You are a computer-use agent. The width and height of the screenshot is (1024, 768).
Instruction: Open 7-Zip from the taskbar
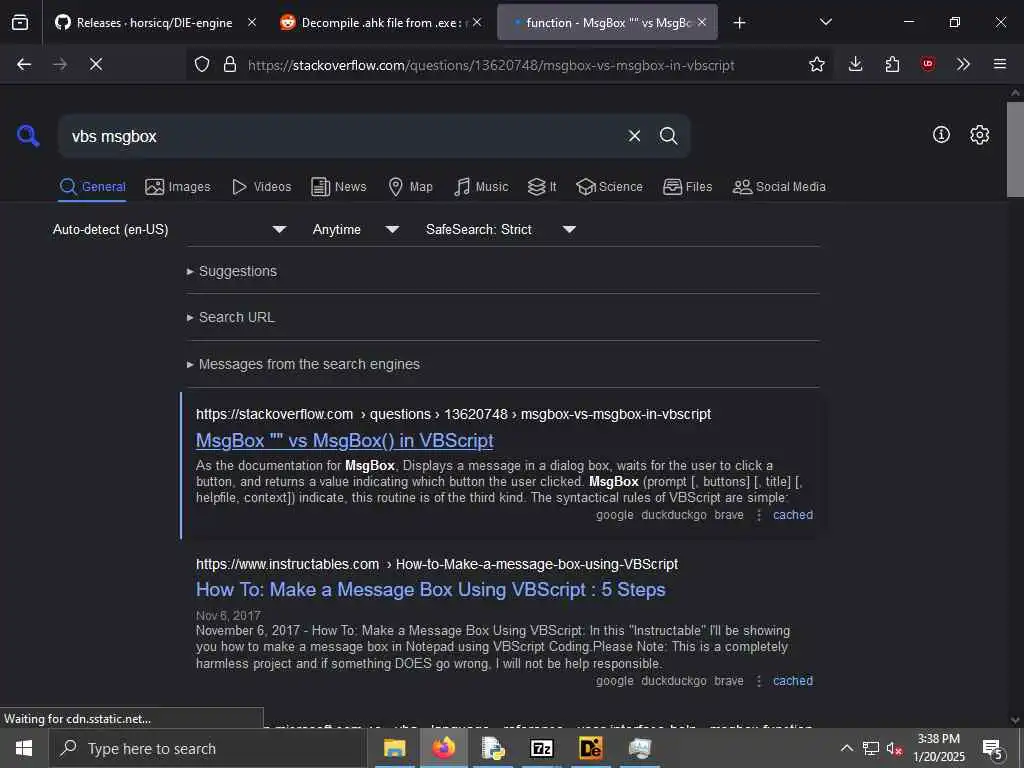pos(542,748)
